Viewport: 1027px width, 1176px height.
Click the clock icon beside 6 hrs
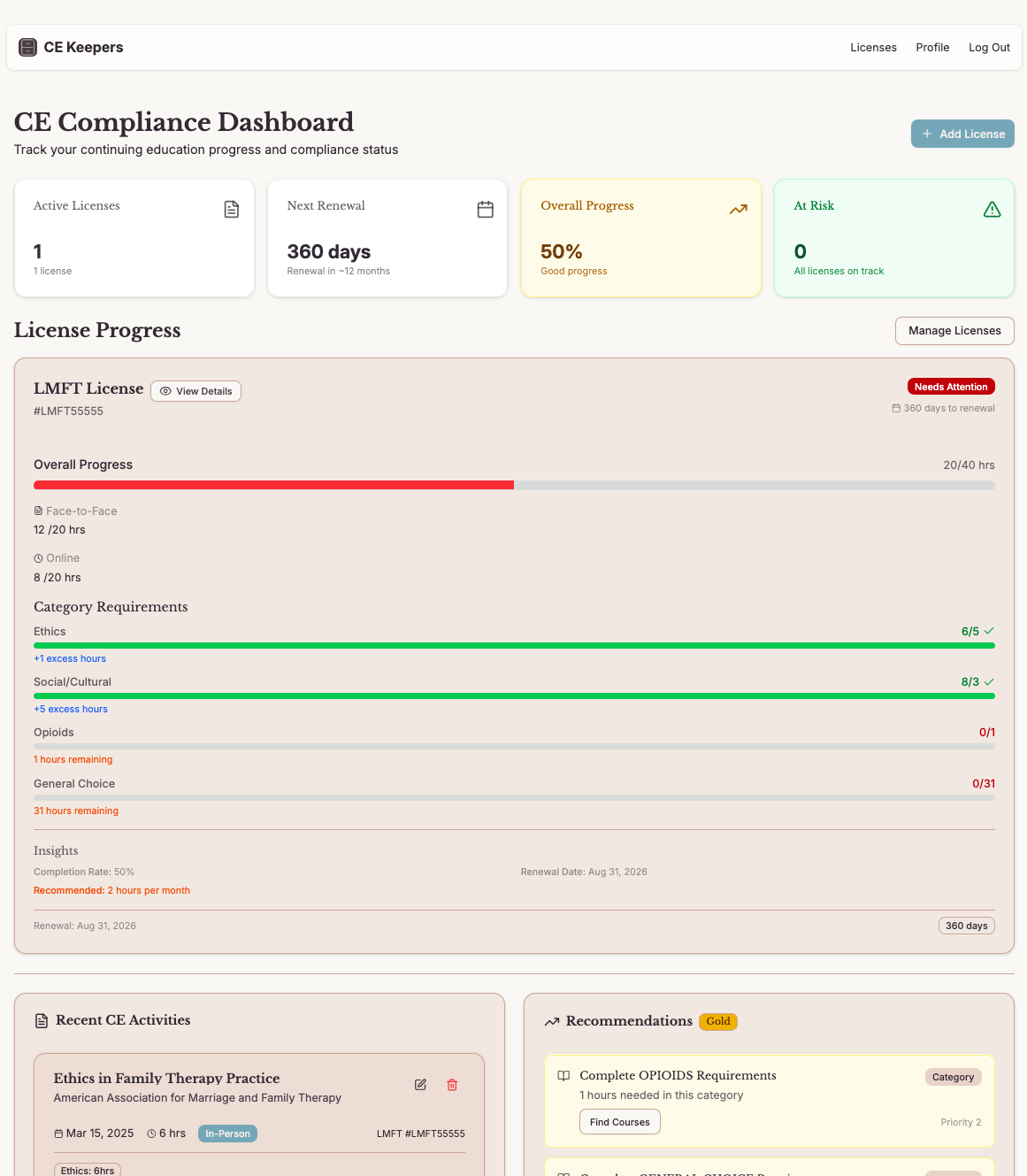click(x=150, y=1133)
